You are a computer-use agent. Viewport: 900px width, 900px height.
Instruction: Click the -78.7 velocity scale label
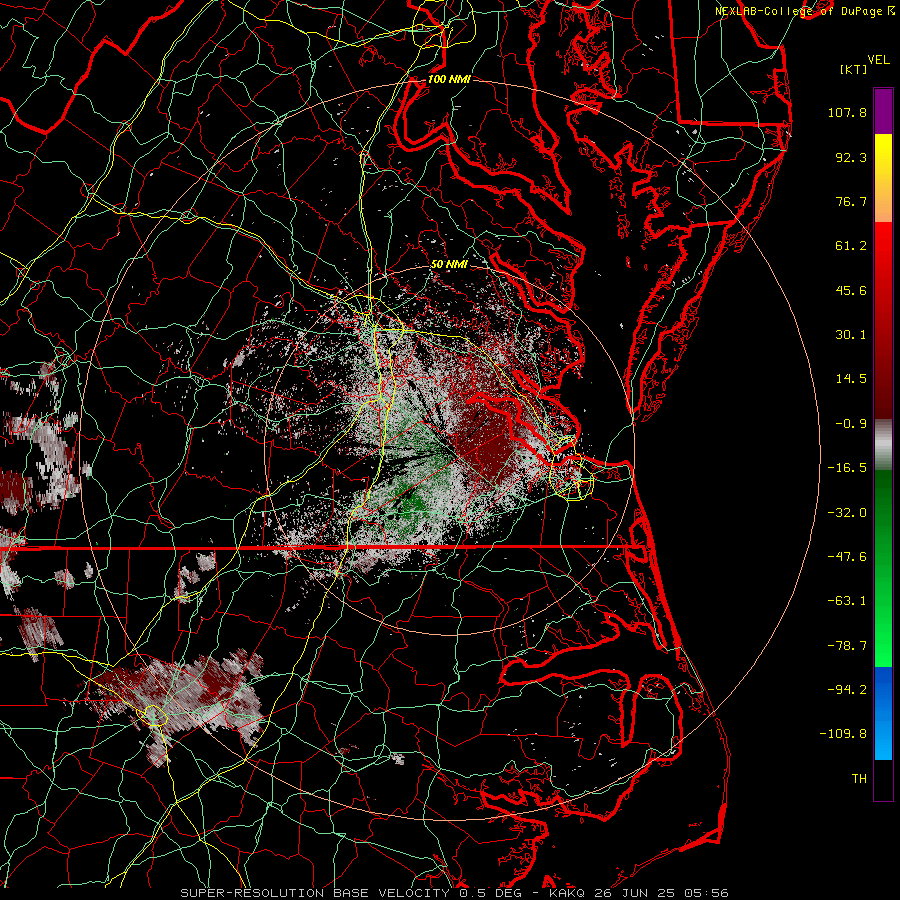point(847,646)
